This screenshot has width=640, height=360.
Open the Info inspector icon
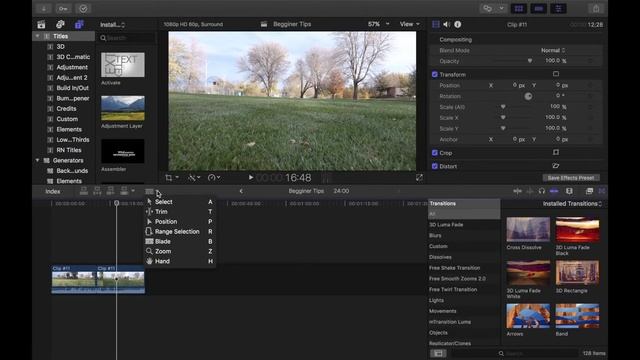click(x=458, y=24)
